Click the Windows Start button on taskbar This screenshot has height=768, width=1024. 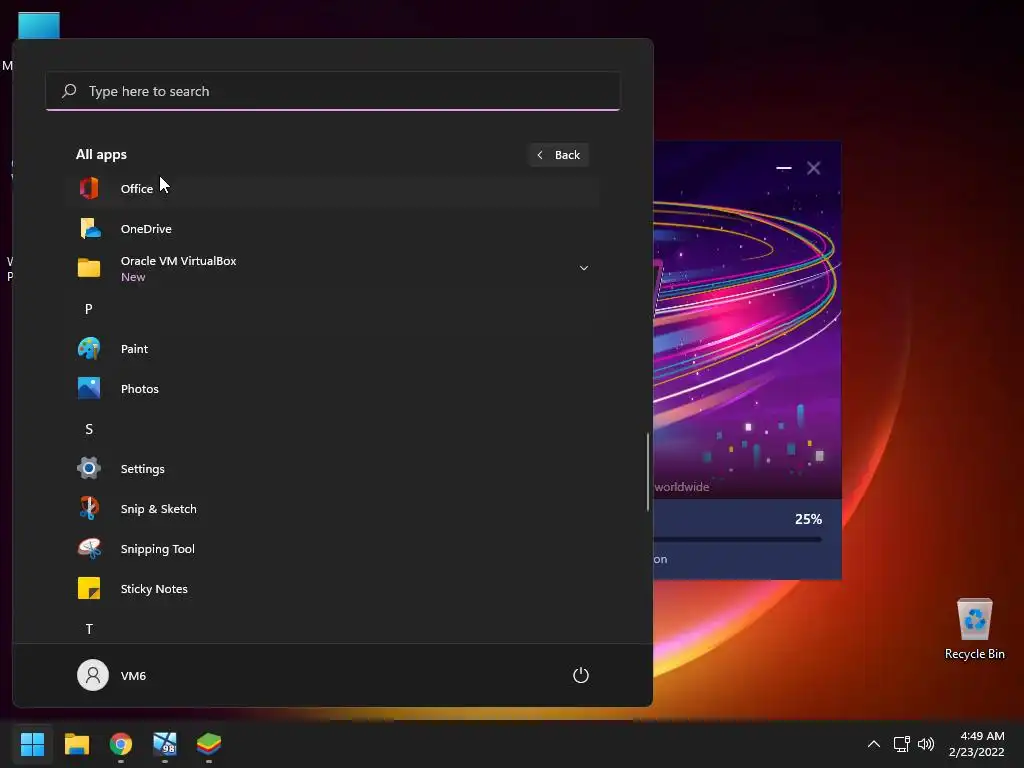click(x=32, y=743)
